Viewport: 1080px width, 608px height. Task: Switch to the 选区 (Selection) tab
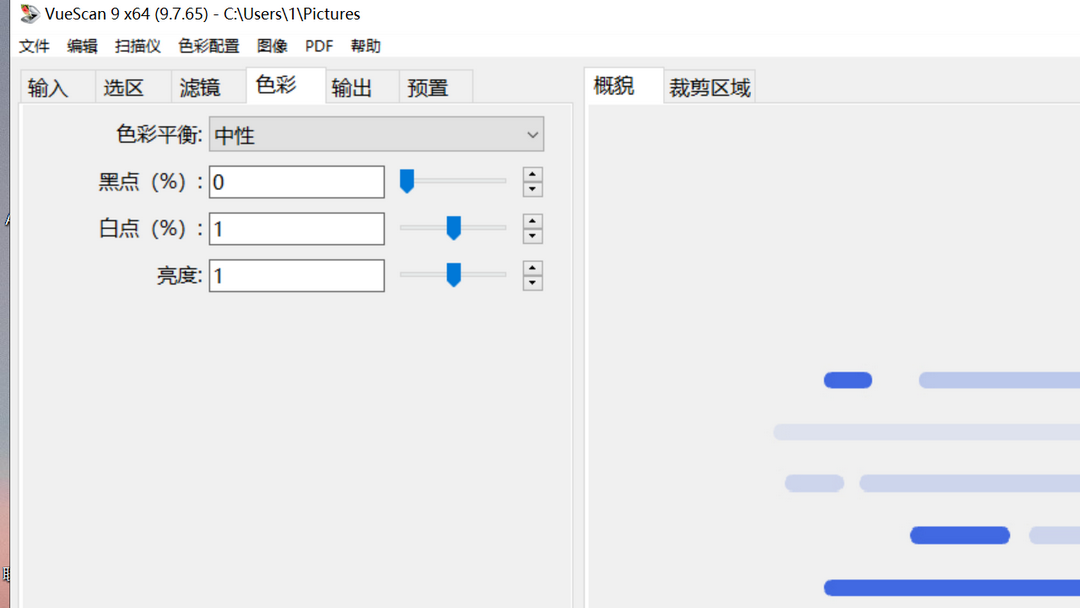122,87
